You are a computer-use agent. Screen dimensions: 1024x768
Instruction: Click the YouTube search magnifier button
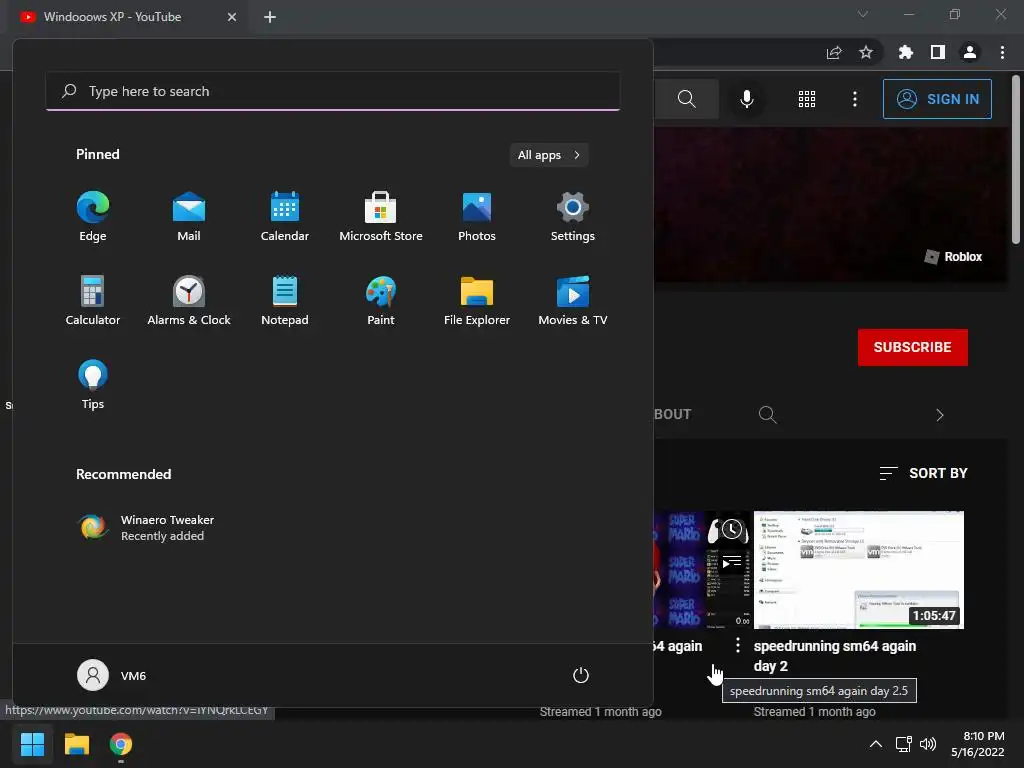(686, 99)
